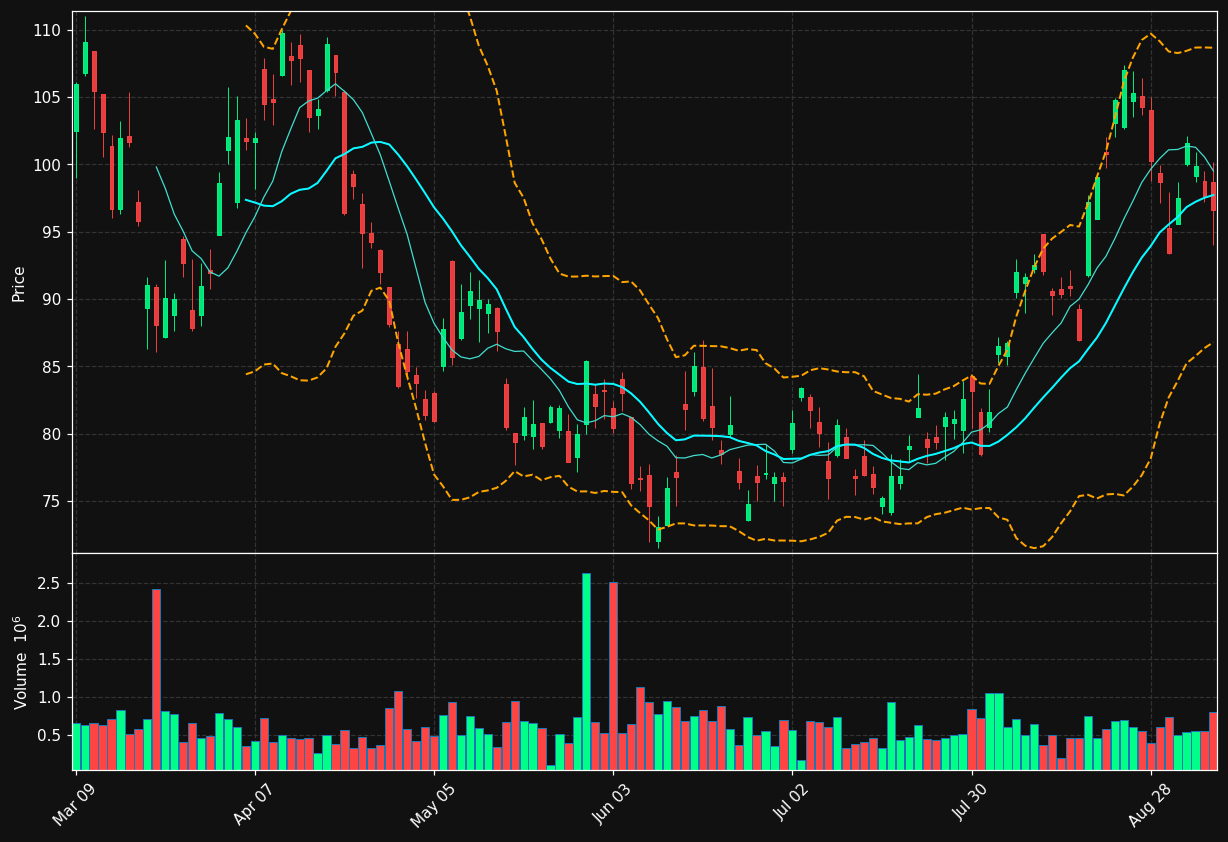Click the 75 price axis label
This screenshot has width=1228, height=842.
[51, 502]
